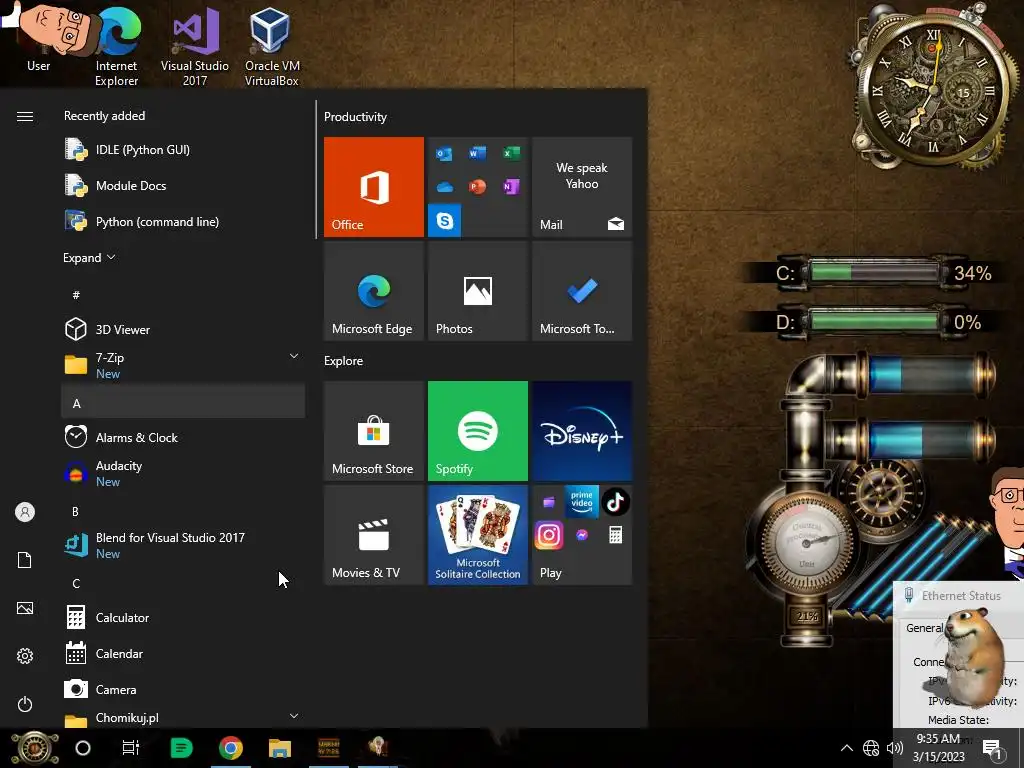Open Microsoft Solitaire Collection tile
This screenshot has height=768, width=1024.
pyautogui.click(x=477, y=535)
